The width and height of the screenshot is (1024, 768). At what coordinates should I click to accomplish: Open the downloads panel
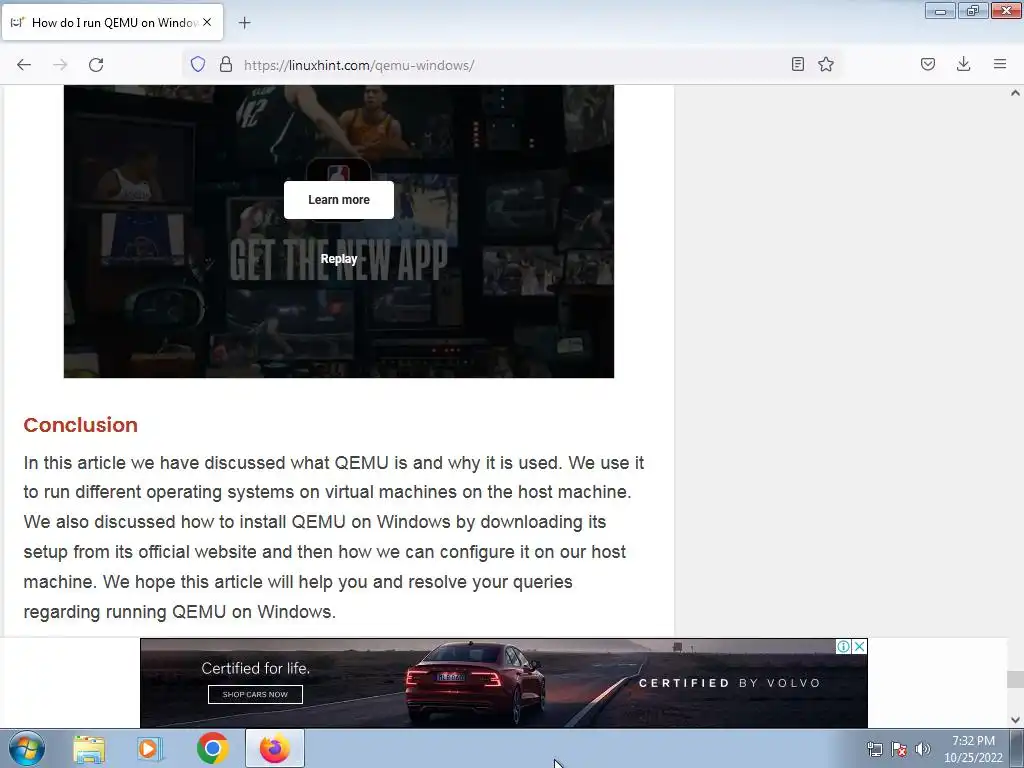(963, 64)
